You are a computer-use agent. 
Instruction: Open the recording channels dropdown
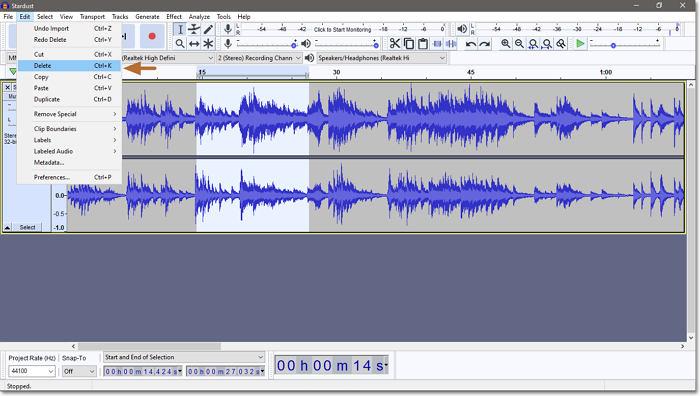(259, 58)
